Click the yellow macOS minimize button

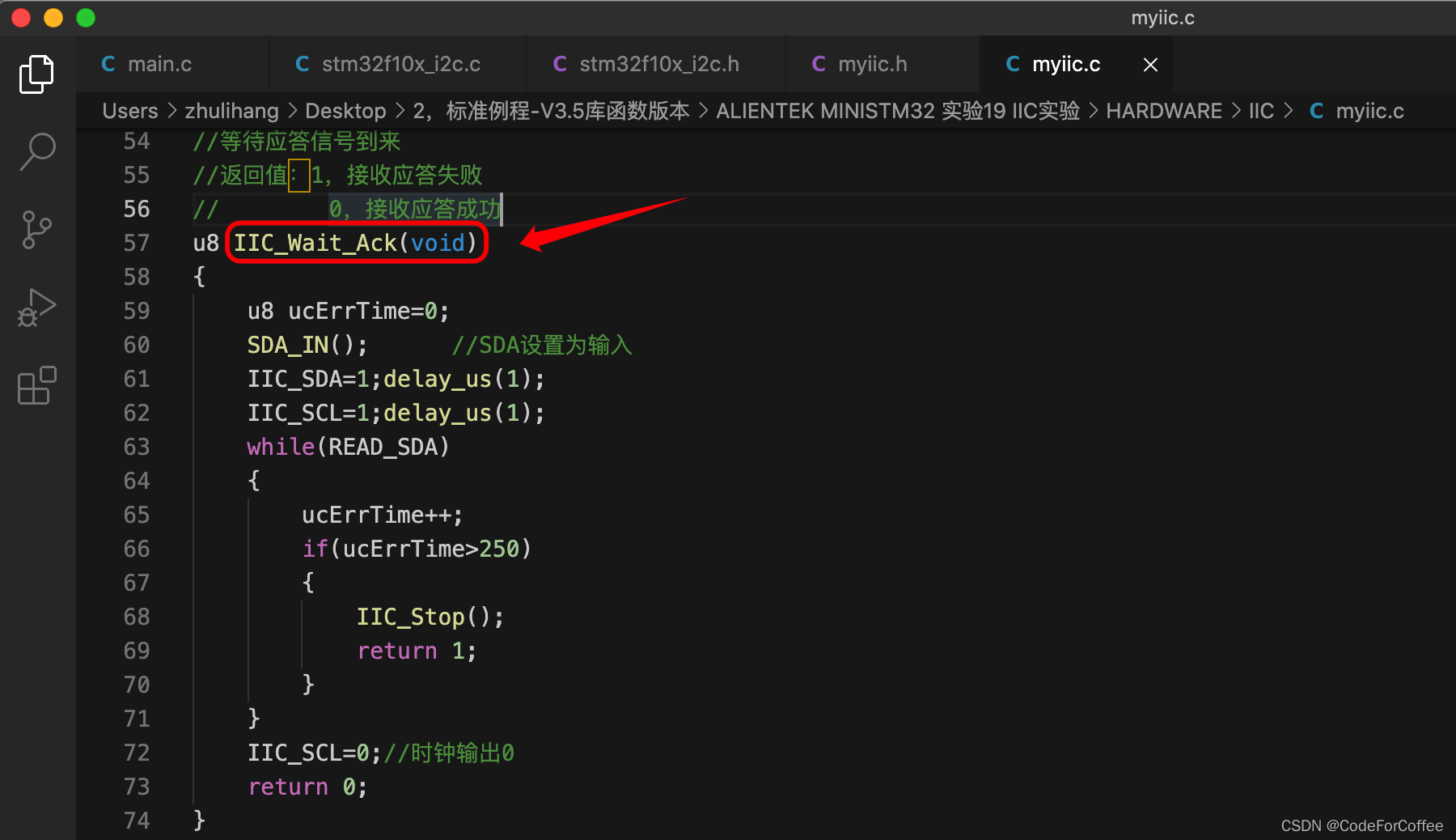[53, 18]
